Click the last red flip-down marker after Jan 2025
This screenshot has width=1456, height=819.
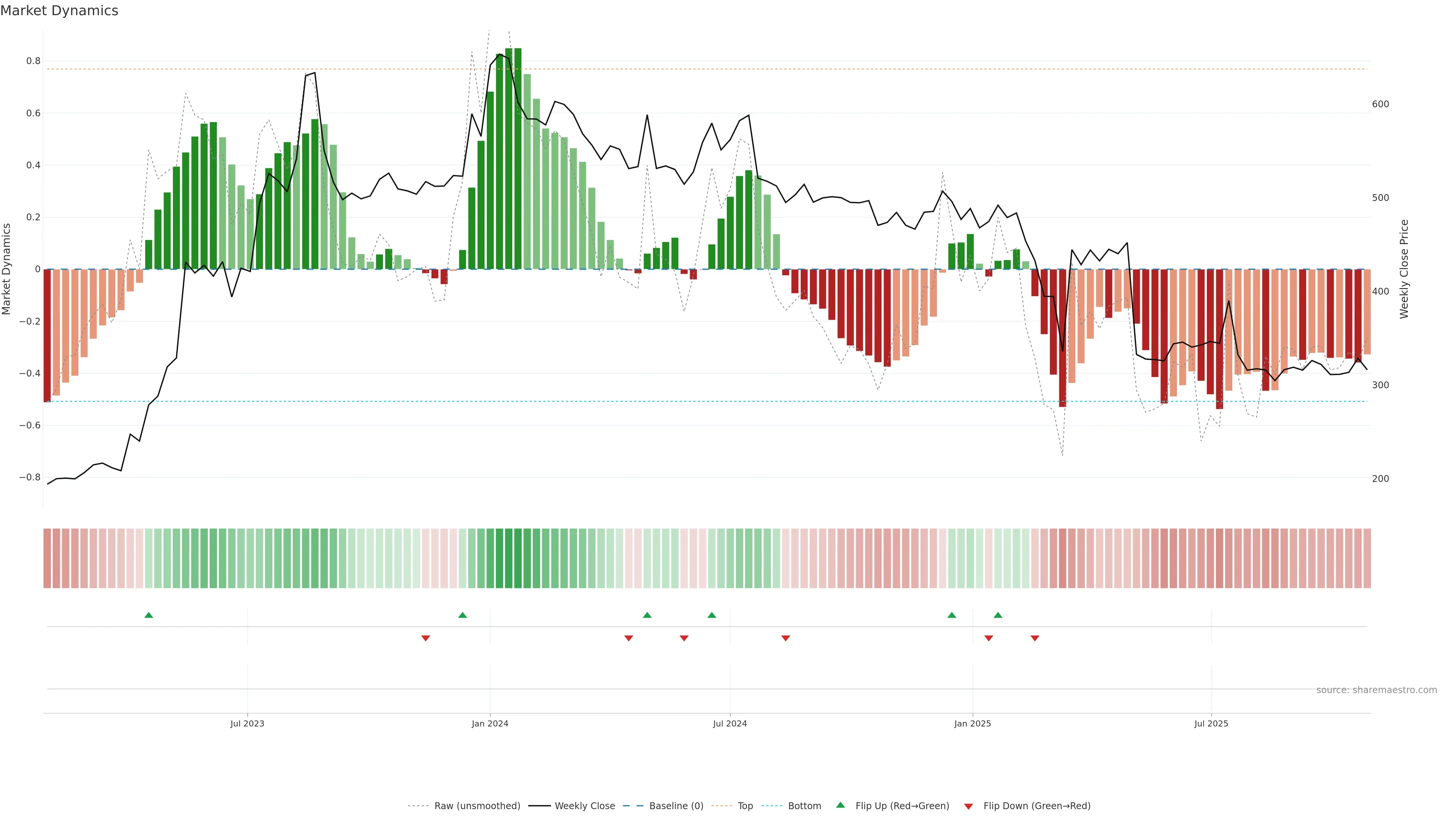[x=1035, y=638]
